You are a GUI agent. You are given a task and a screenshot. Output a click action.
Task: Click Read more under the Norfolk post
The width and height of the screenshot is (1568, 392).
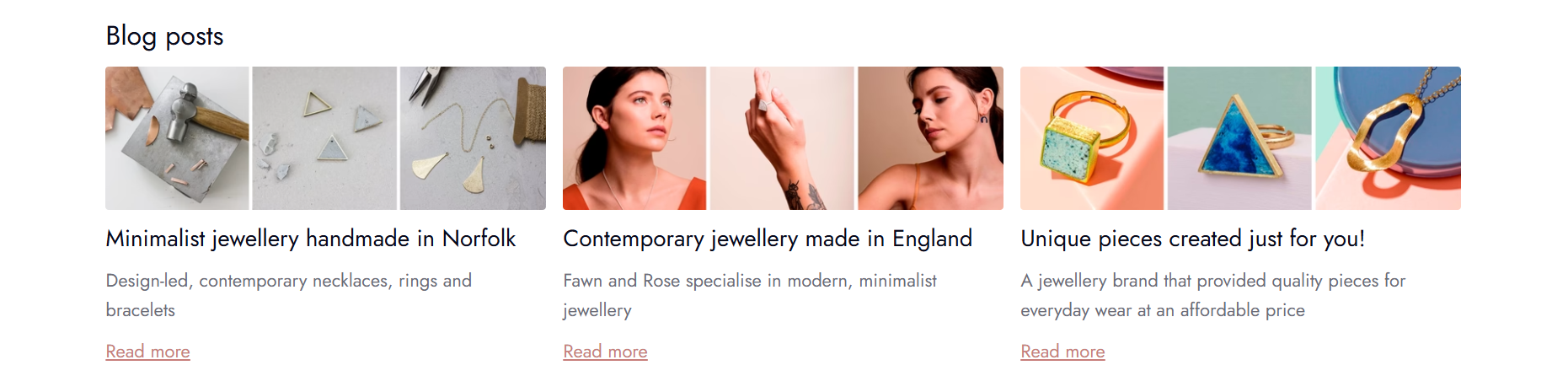tap(148, 352)
